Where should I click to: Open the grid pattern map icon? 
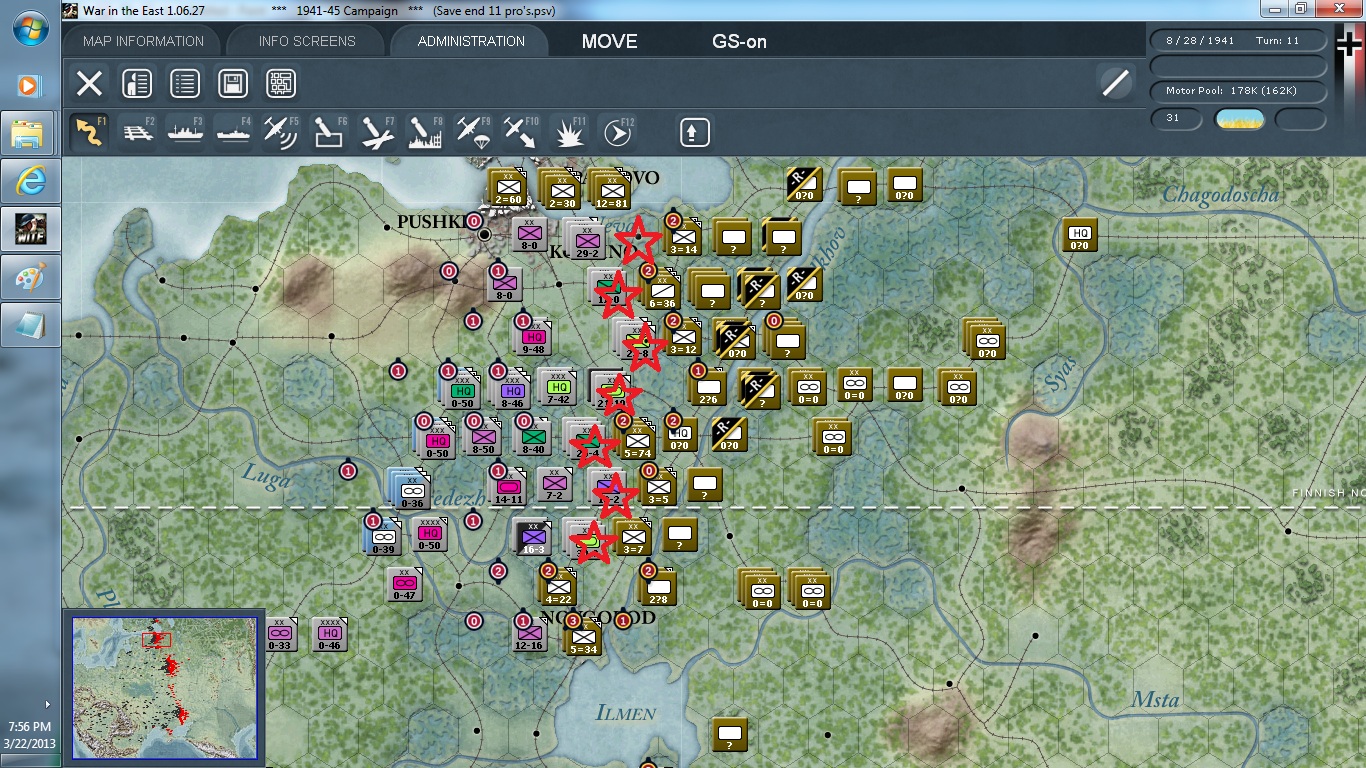(x=281, y=83)
